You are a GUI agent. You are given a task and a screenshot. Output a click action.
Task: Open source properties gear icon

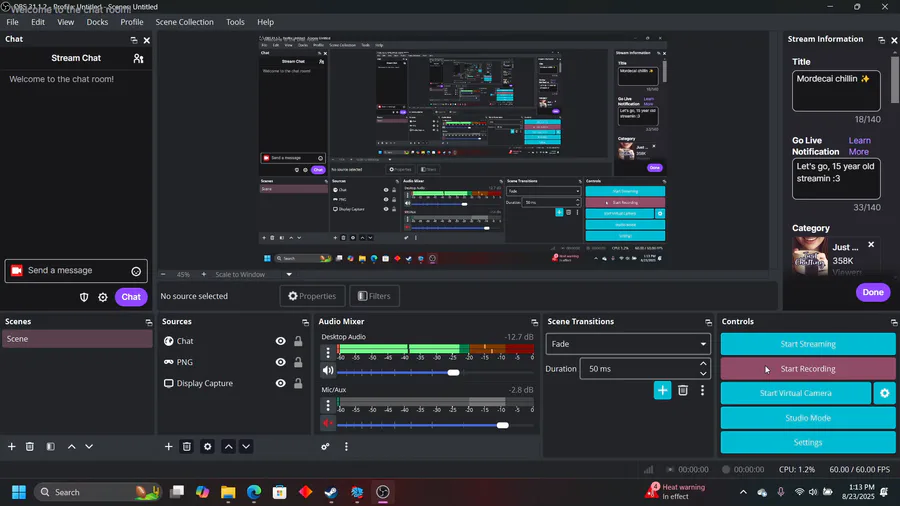point(207,446)
